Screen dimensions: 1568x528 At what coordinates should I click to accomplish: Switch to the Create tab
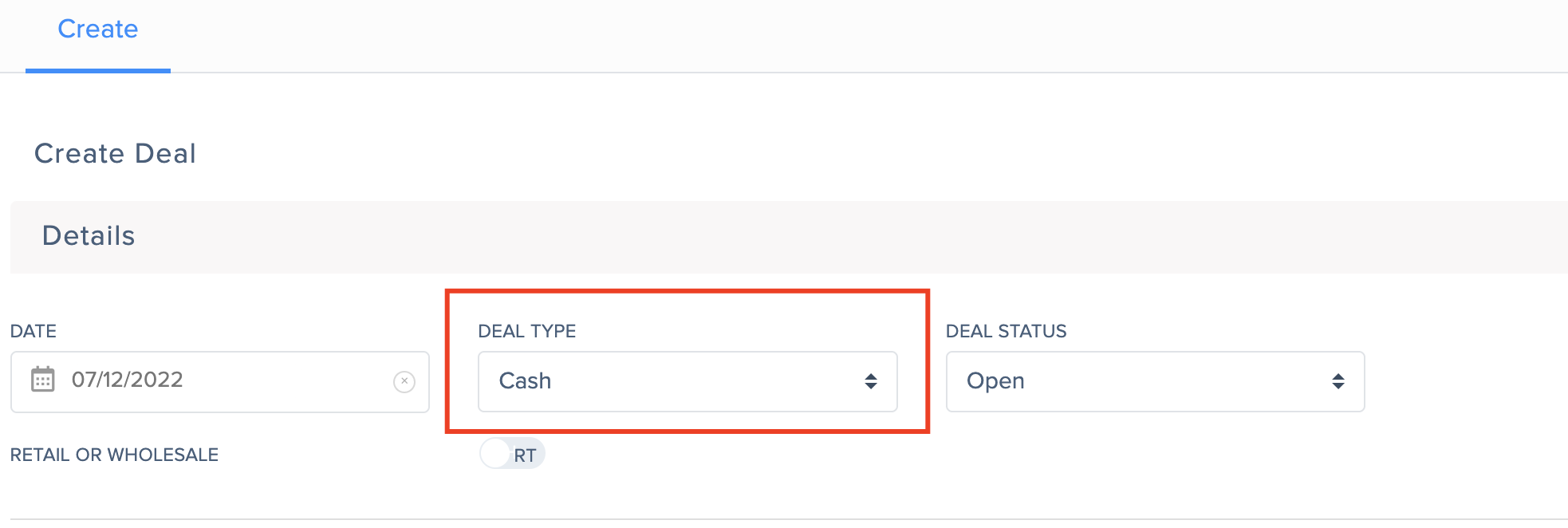click(x=98, y=30)
